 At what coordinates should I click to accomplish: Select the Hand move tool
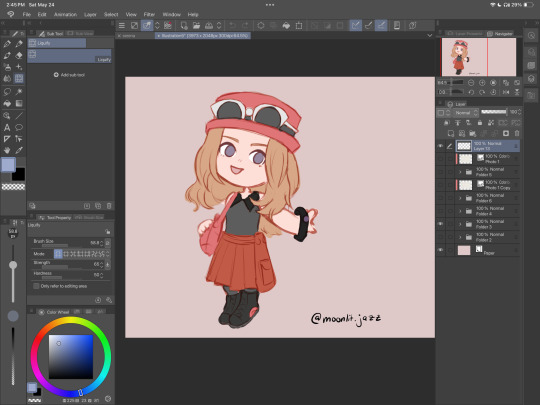click(x=7, y=150)
